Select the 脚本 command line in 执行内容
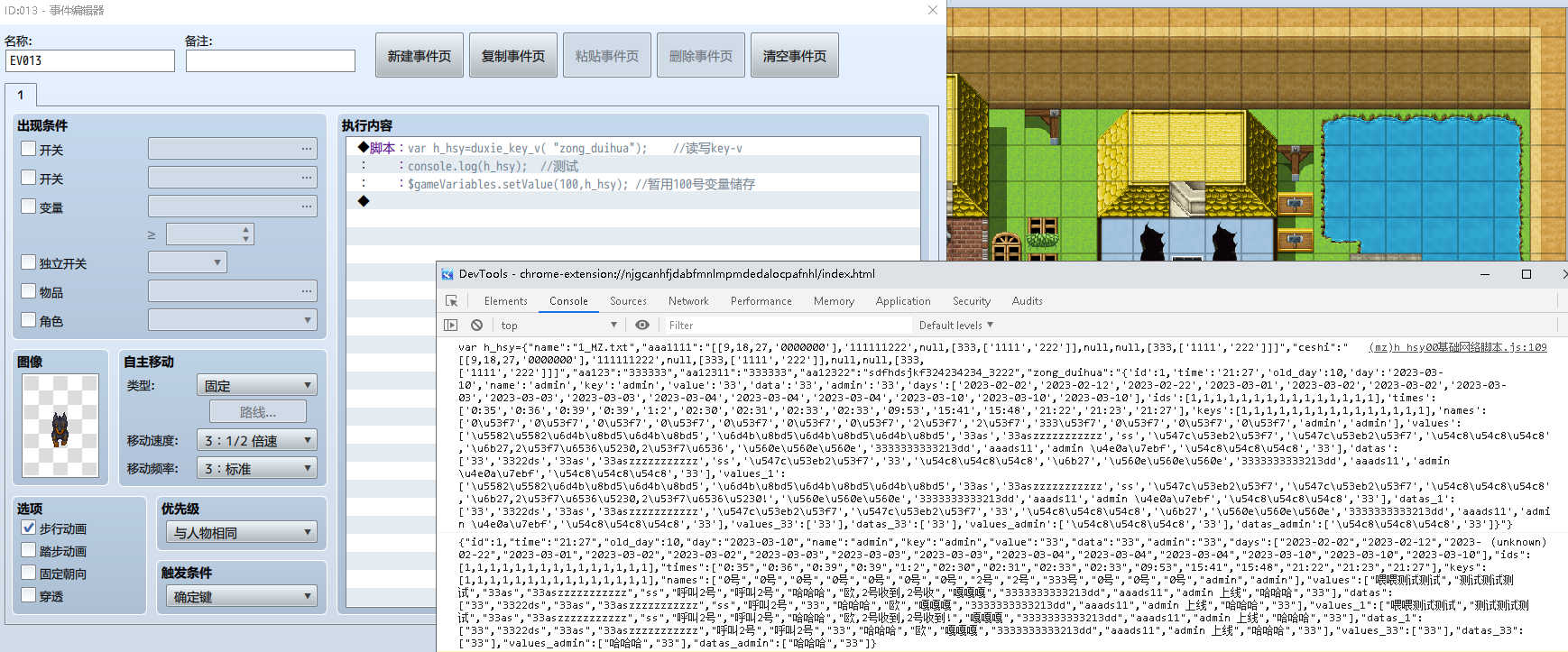Viewport: 1568px width, 652px height. click(633, 148)
